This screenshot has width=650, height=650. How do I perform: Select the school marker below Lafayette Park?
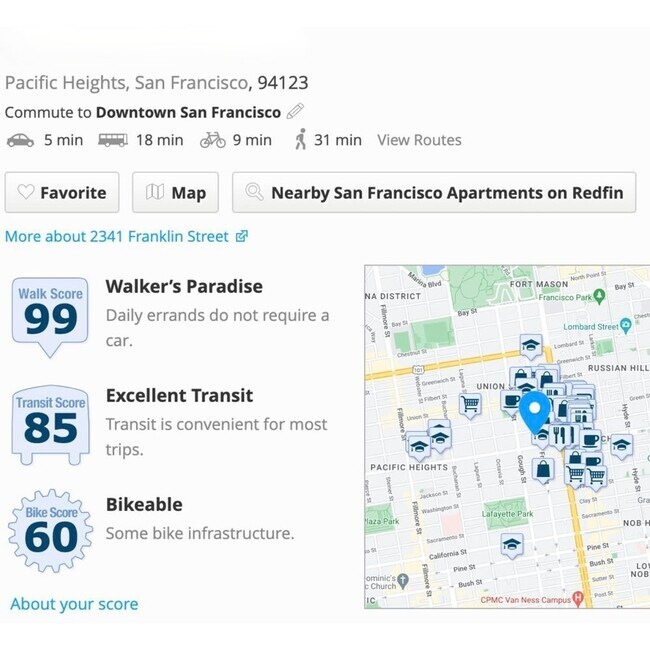click(x=512, y=544)
